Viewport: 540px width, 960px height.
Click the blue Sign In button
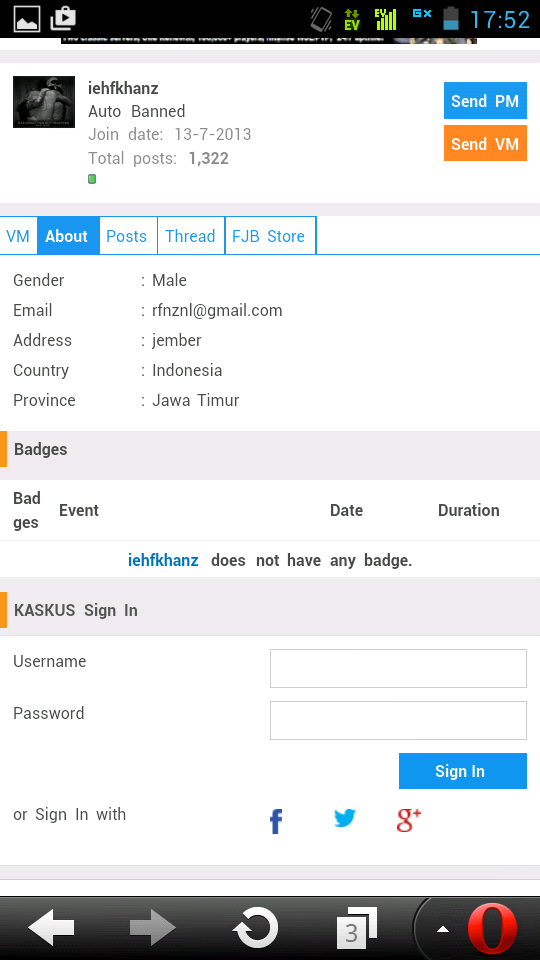(x=462, y=771)
